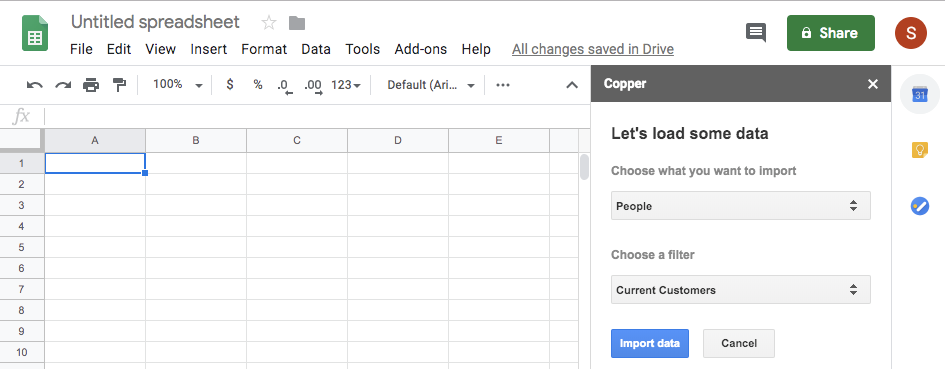
Task: Print the spreadsheet using the printer icon
Action: click(x=91, y=85)
